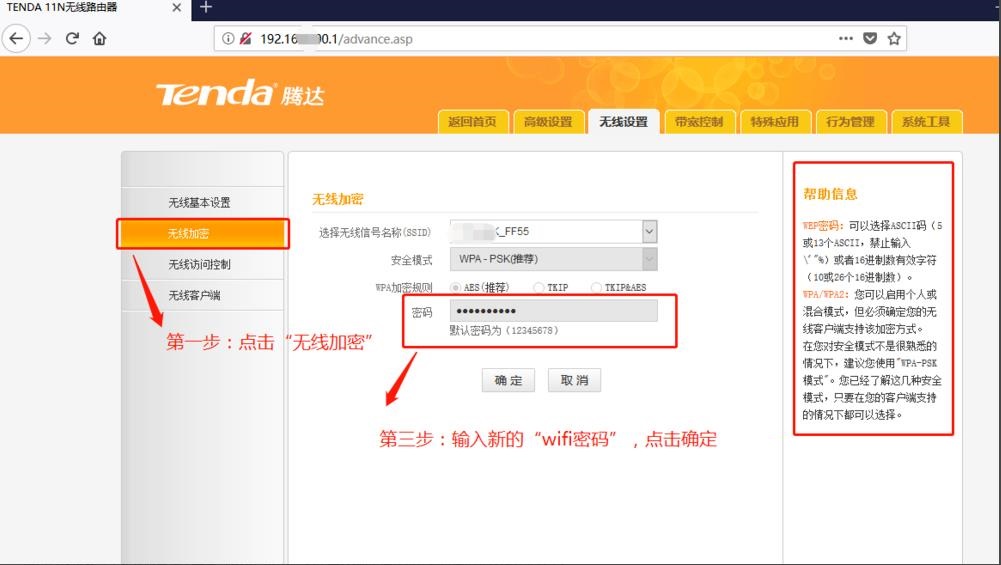This screenshot has width=1001, height=565.
Task: Click the browser address bar URL
Action: 336,39
